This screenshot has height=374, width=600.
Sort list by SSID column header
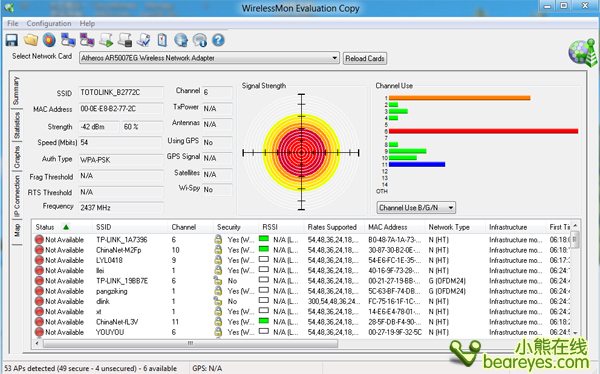click(130, 227)
